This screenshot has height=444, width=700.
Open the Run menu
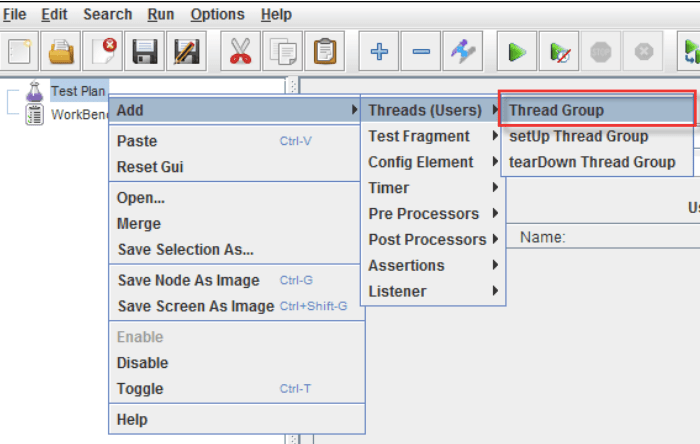161,15
